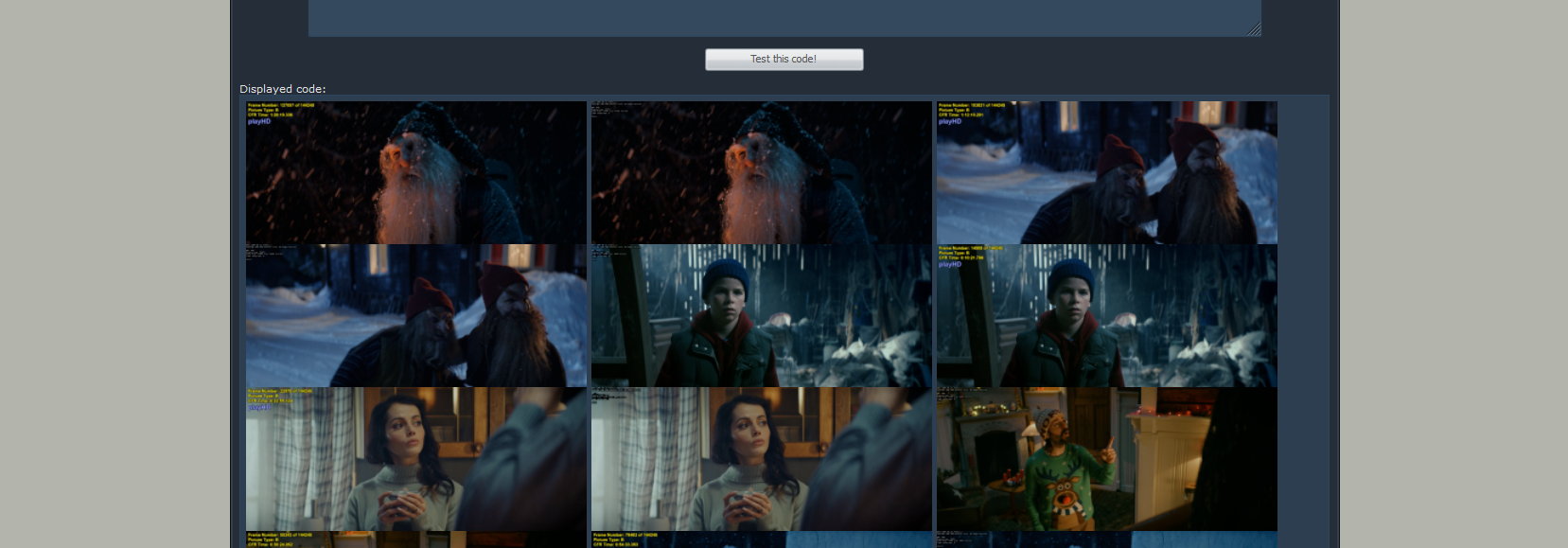
Task: Open bearded gnome close-up with yellow frame info
Action: point(415,172)
